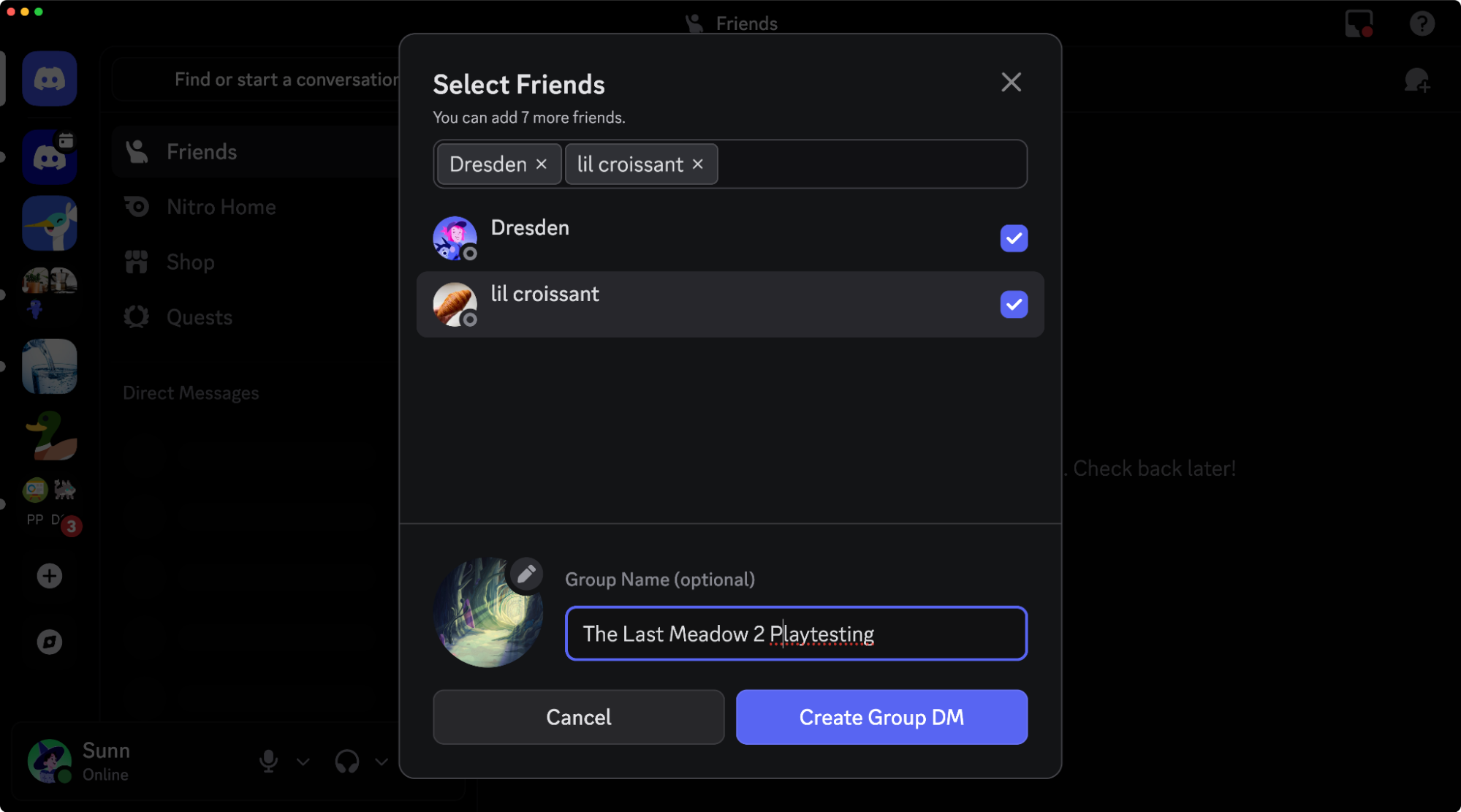The height and width of the screenshot is (812, 1461).
Task: Uncheck Dresden in the friends list
Action: tap(1014, 238)
